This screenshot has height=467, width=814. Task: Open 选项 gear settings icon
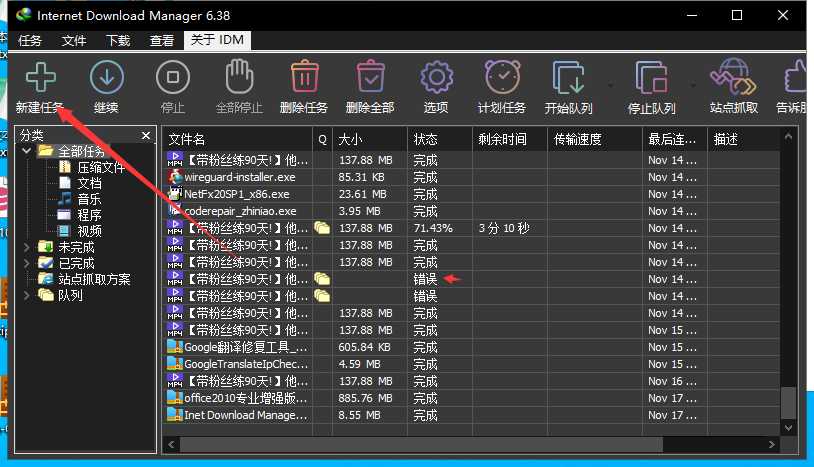click(436, 78)
